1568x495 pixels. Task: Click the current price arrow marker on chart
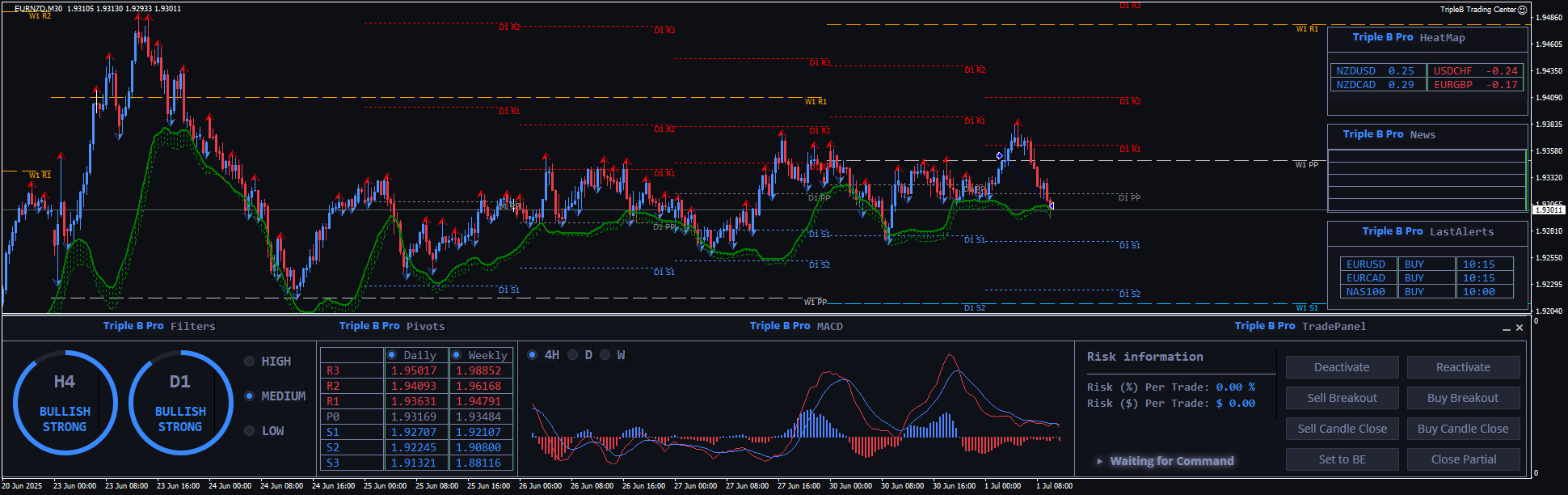(x=1051, y=205)
